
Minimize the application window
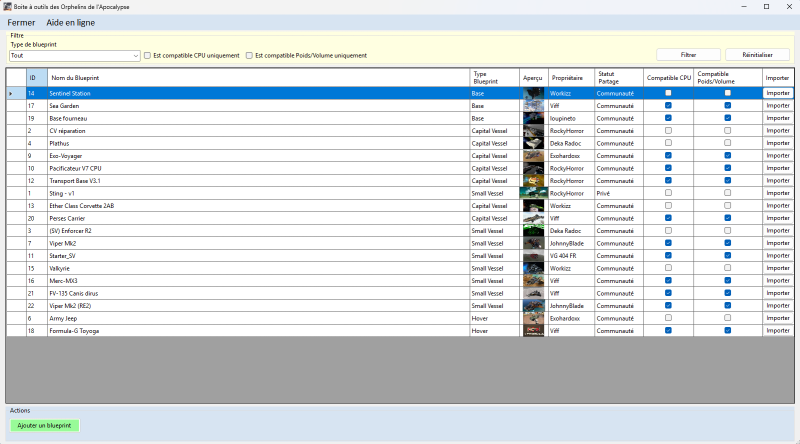click(x=744, y=7)
